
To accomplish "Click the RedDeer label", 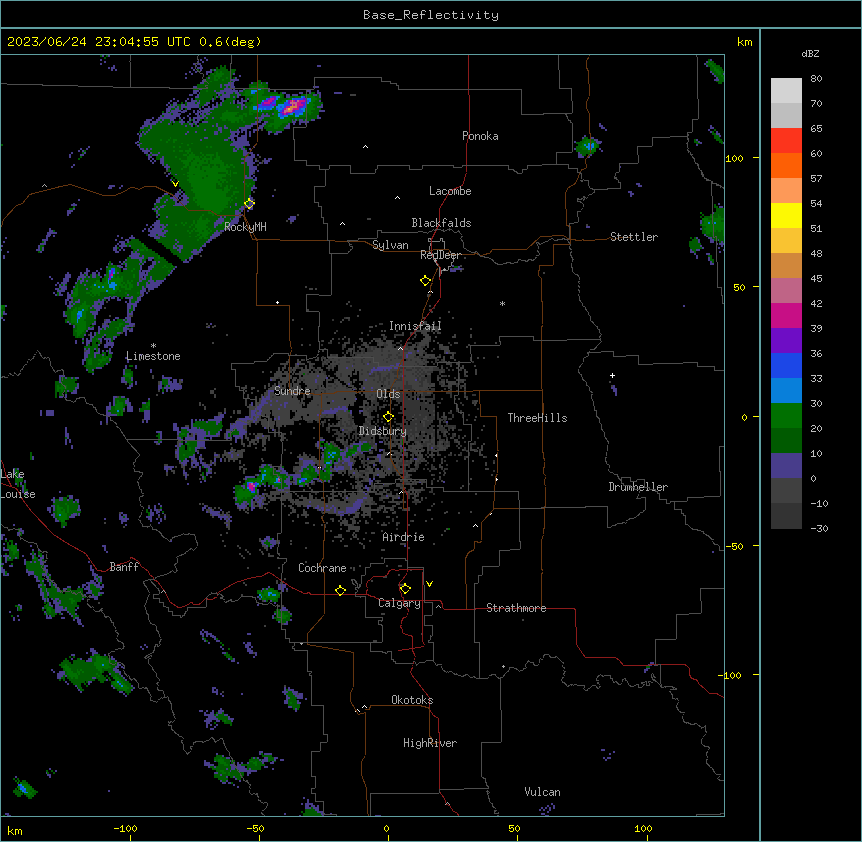I will pos(440,255).
